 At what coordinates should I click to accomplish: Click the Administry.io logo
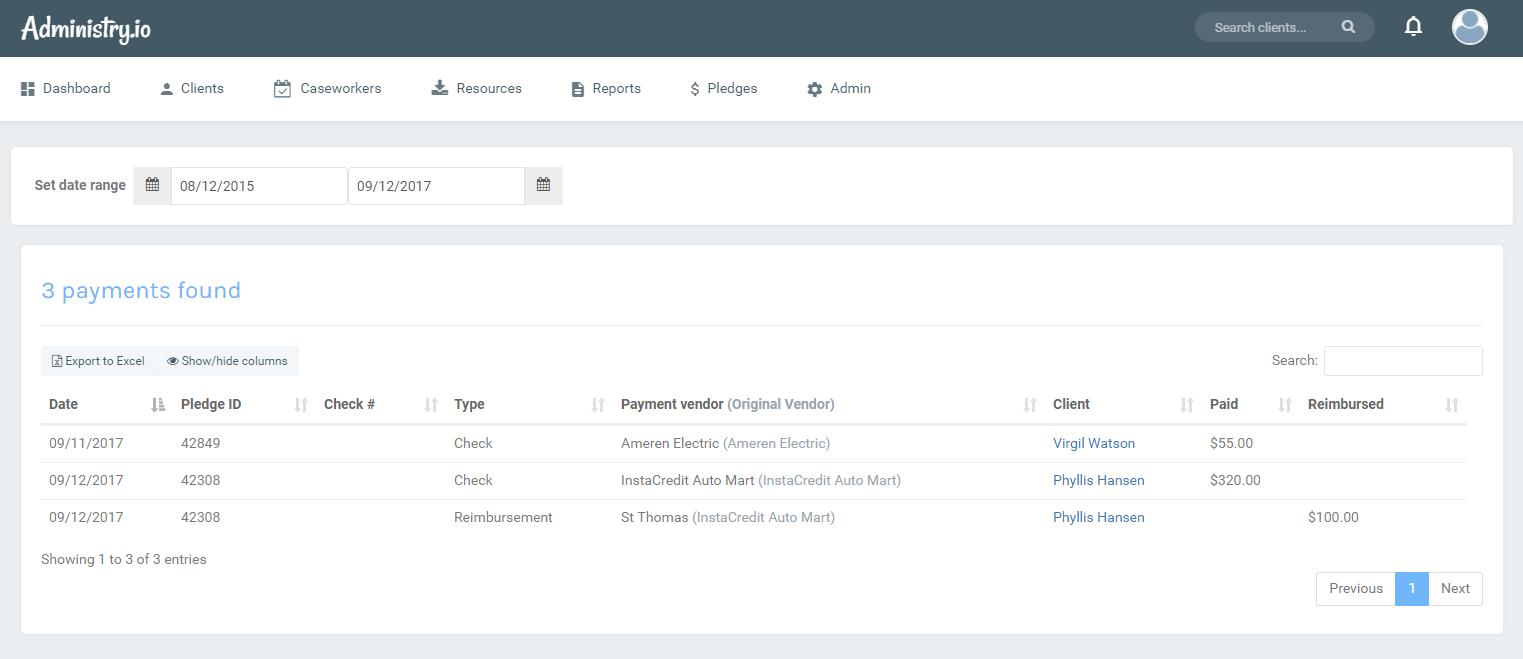tap(86, 28)
